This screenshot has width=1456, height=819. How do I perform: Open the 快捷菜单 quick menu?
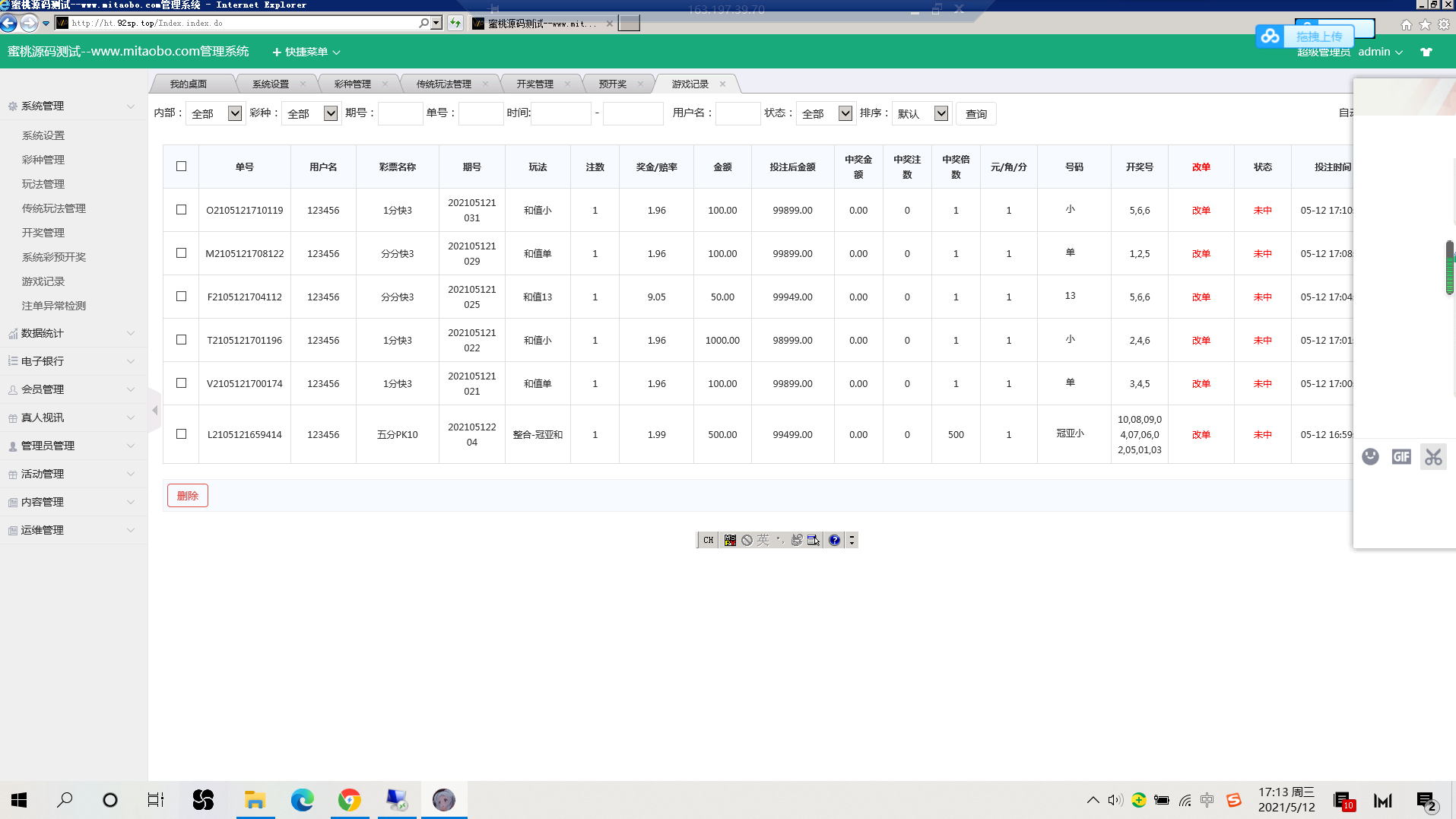pos(306,52)
